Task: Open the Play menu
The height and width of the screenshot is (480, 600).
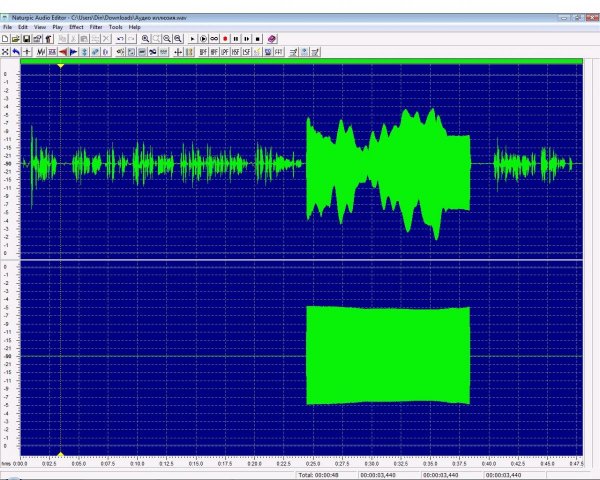Action: 57,27
